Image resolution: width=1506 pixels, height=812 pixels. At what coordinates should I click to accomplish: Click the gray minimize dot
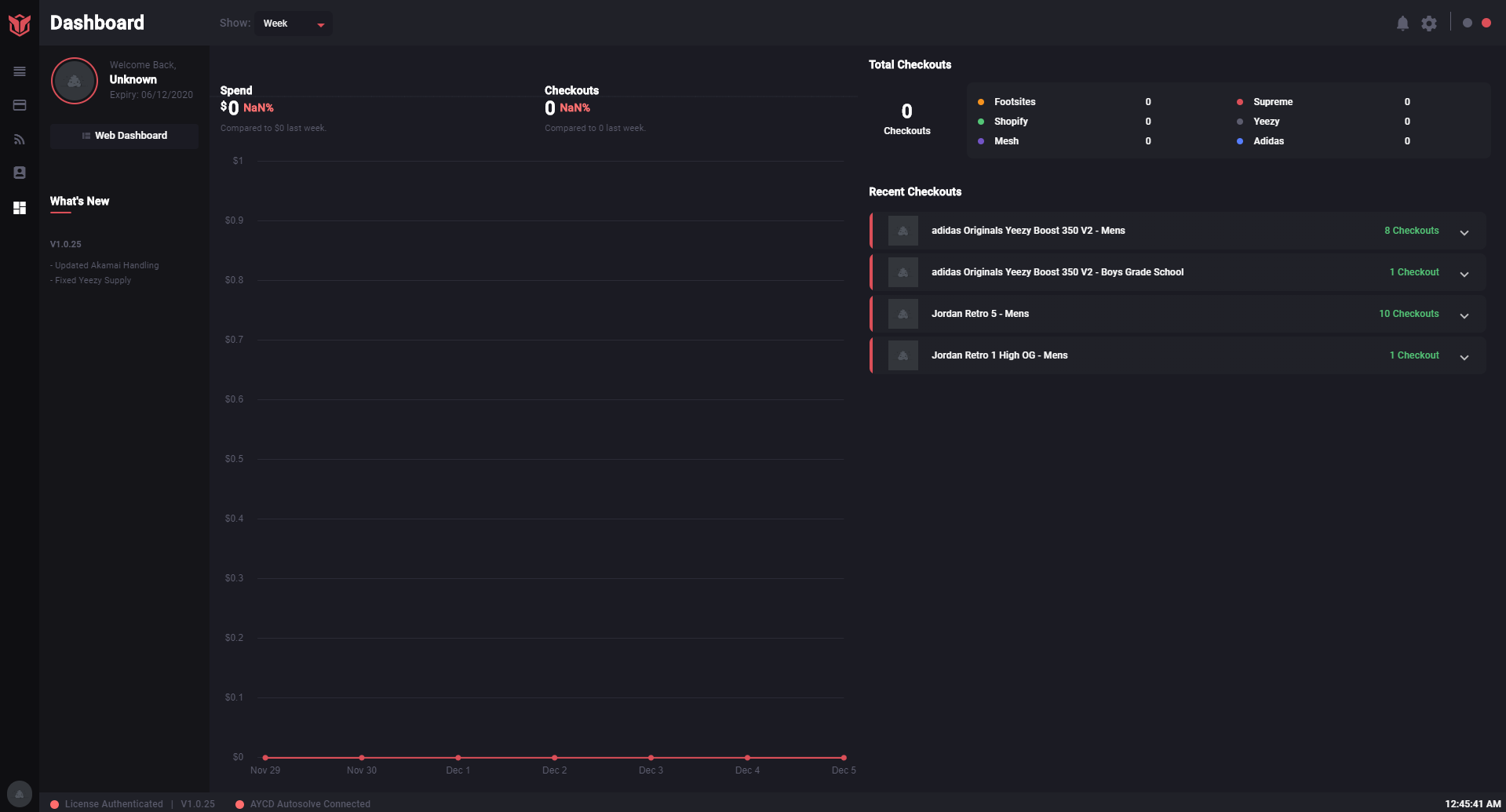pyautogui.click(x=1467, y=23)
